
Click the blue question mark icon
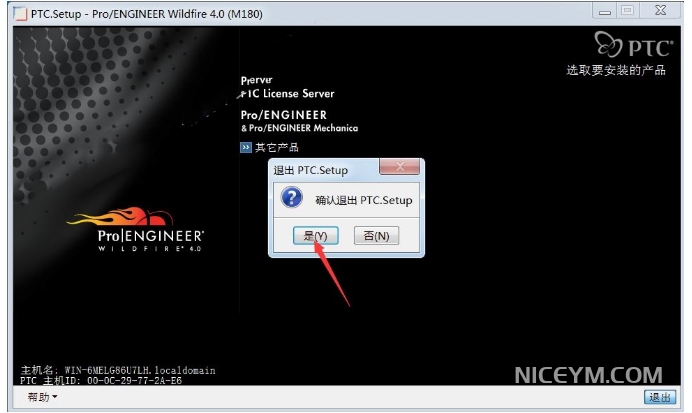[x=292, y=198]
